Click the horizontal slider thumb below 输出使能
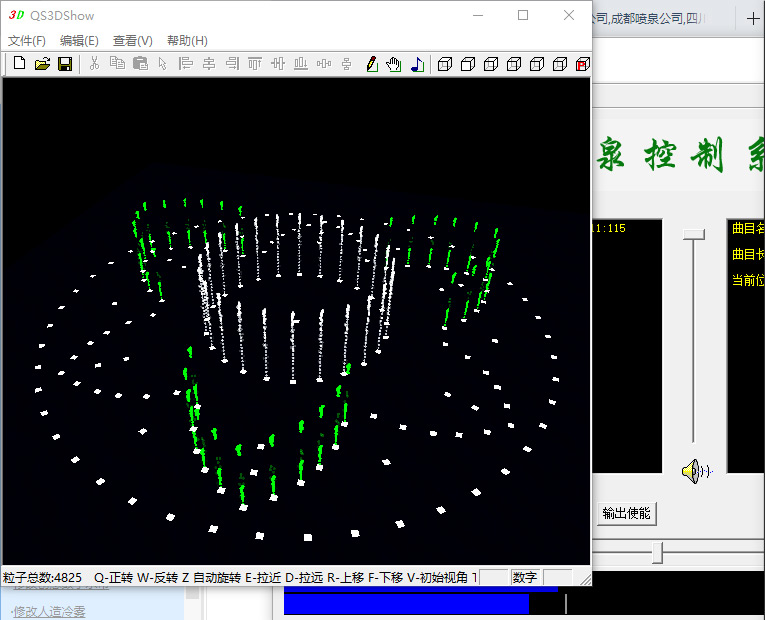 tap(657, 552)
